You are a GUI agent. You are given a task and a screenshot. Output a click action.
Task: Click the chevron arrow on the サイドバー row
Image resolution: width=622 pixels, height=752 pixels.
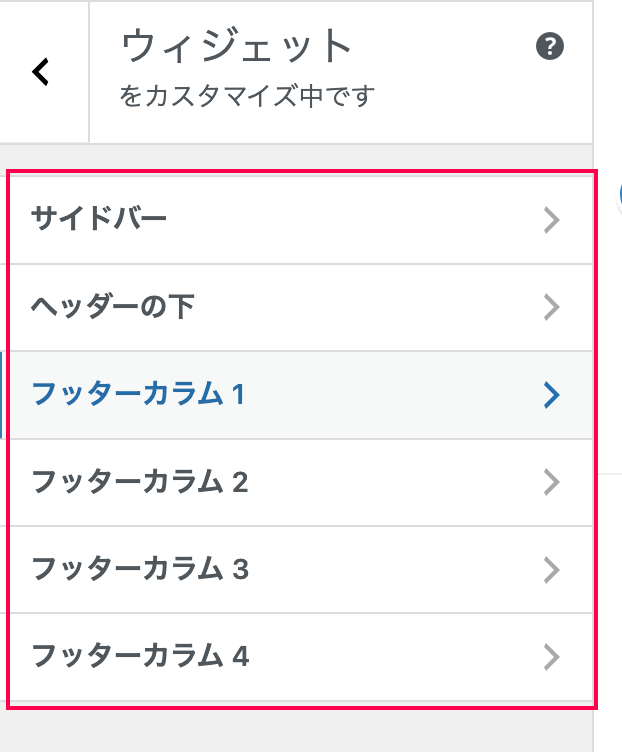click(552, 220)
